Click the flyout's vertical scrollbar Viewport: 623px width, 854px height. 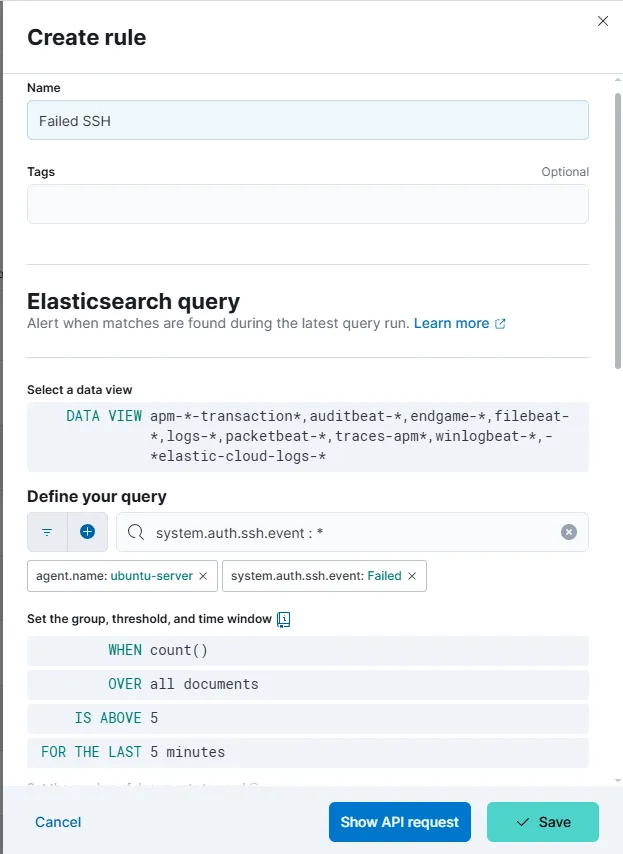616,230
